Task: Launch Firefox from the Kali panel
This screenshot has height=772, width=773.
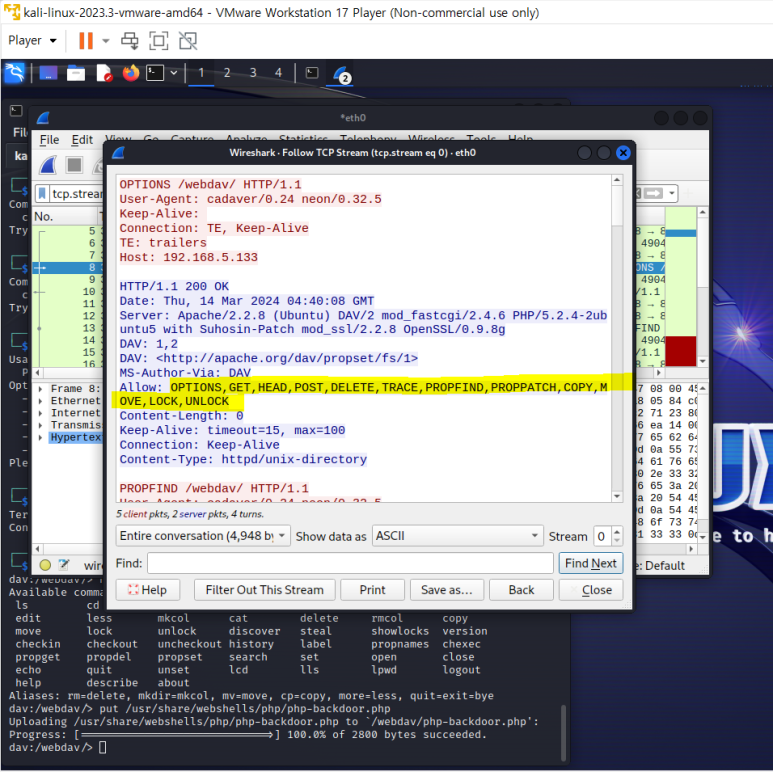Action: [131, 73]
